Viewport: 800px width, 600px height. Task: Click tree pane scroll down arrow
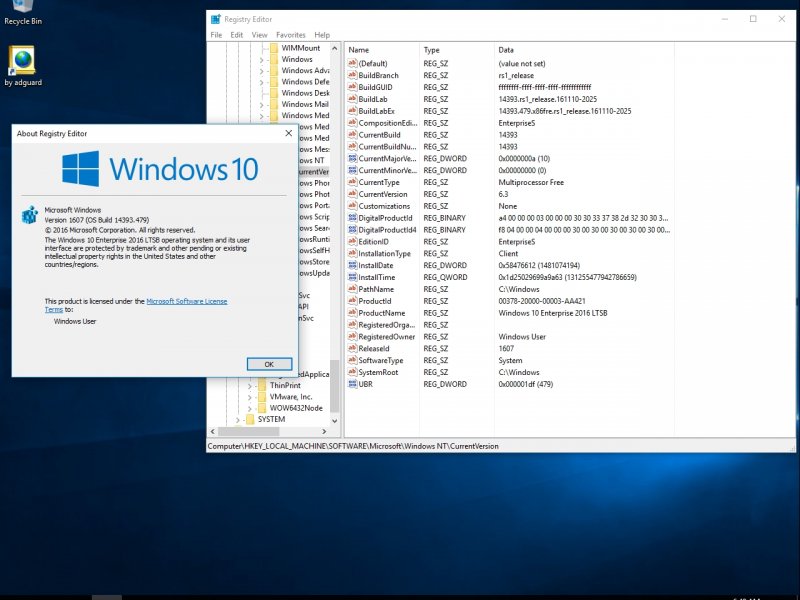(335, 421)
